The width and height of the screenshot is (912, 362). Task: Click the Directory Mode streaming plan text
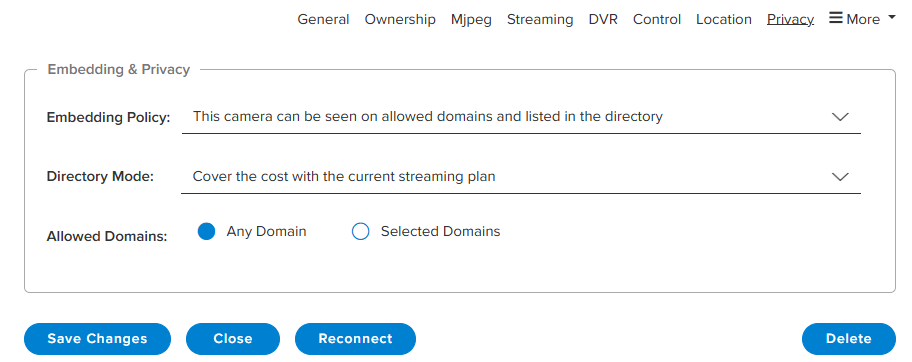(x=344, y=176)
